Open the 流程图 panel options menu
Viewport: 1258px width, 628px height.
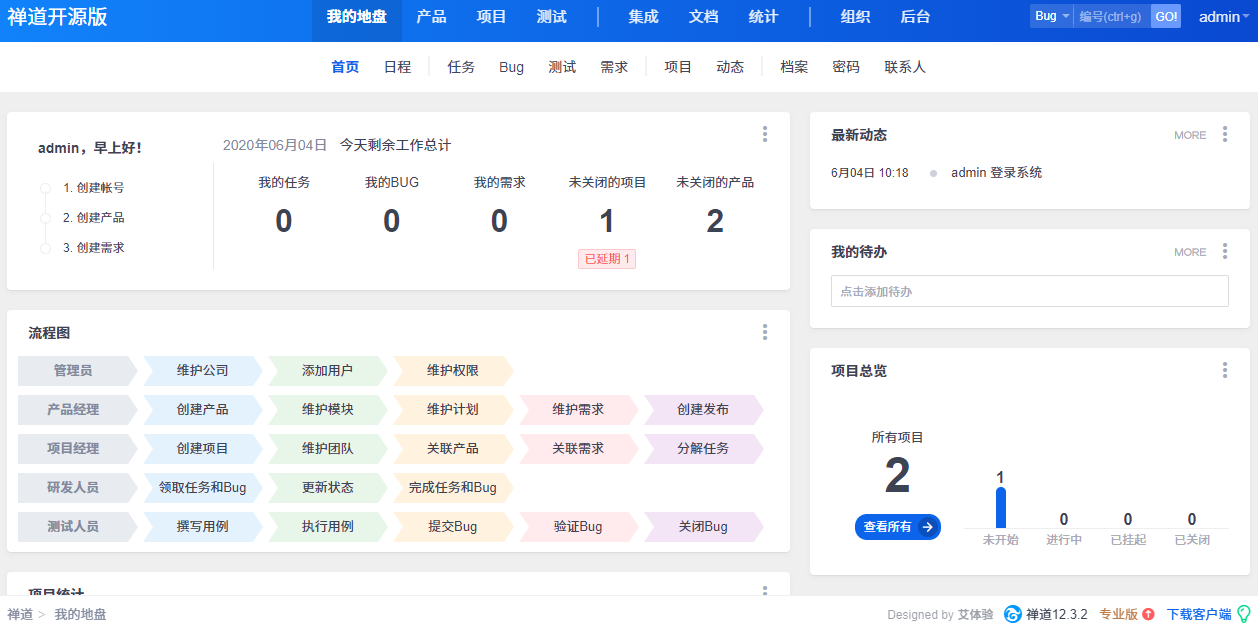(x=765, y=332)
